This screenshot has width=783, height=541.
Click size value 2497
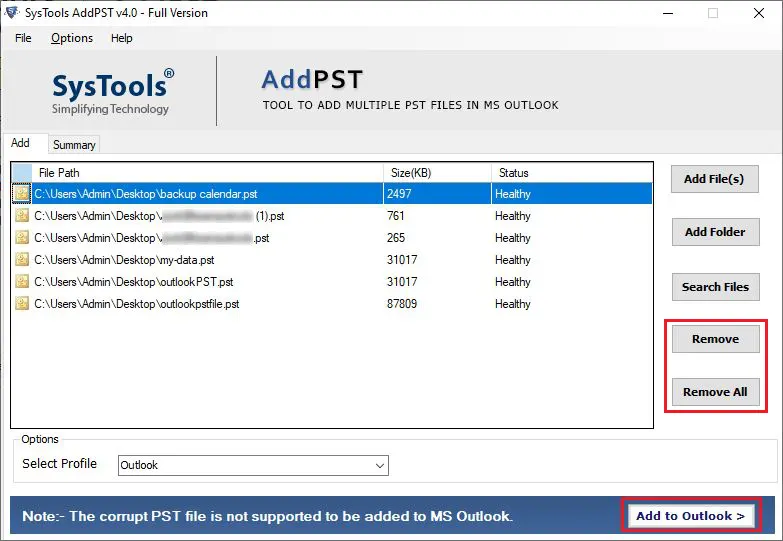point(399,194)
